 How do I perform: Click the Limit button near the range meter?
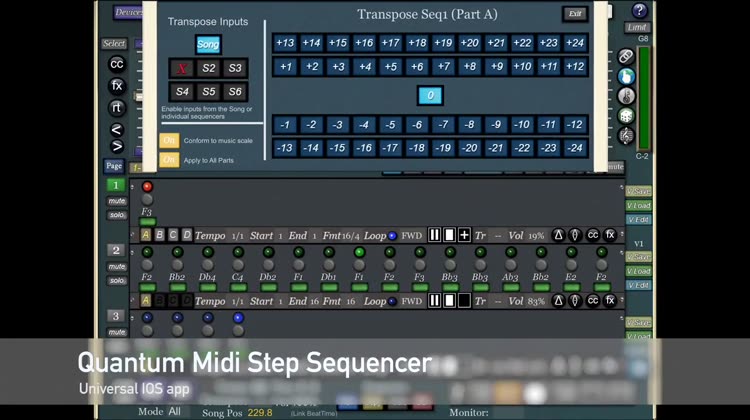tap(637, 27)
